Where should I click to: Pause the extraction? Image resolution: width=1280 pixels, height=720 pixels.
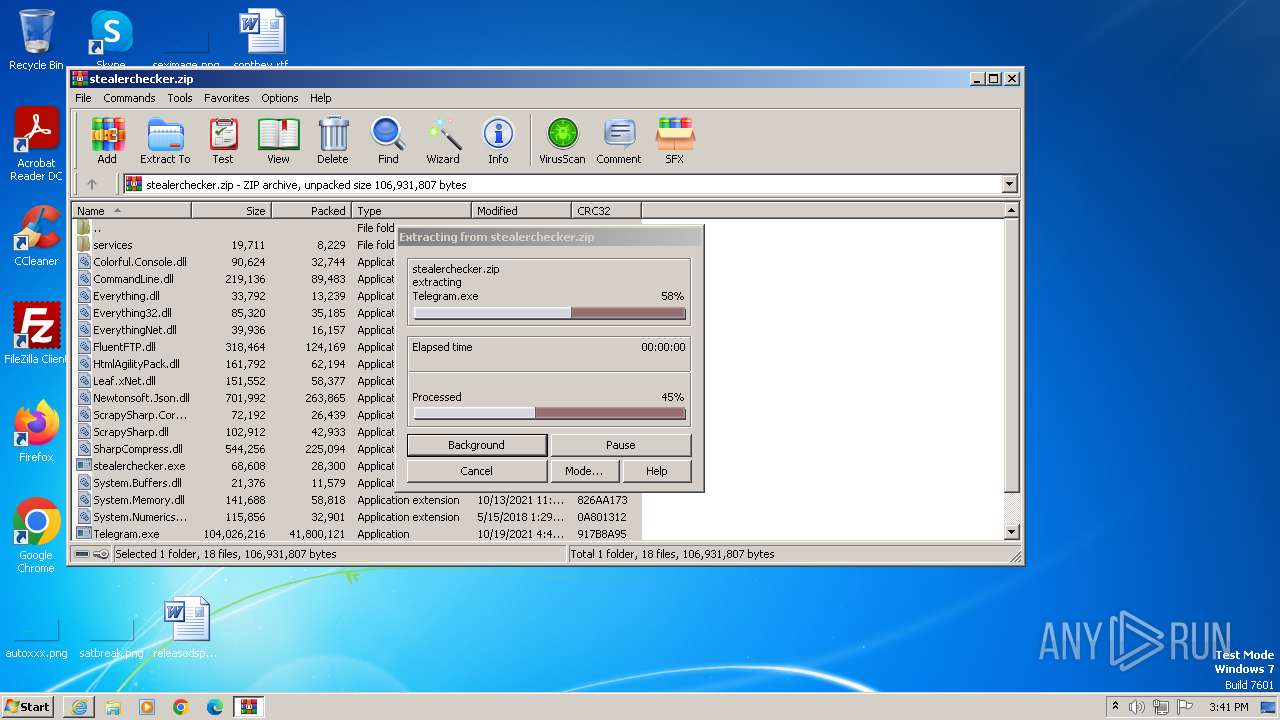tap(620, 445)
